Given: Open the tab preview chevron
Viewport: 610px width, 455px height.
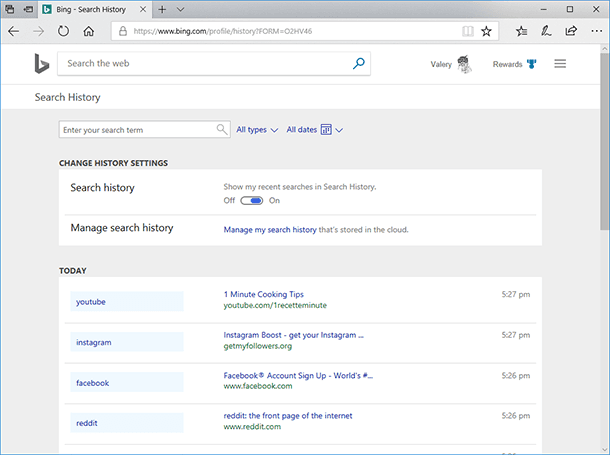Looking at the screenshot, I should point(181,9).
